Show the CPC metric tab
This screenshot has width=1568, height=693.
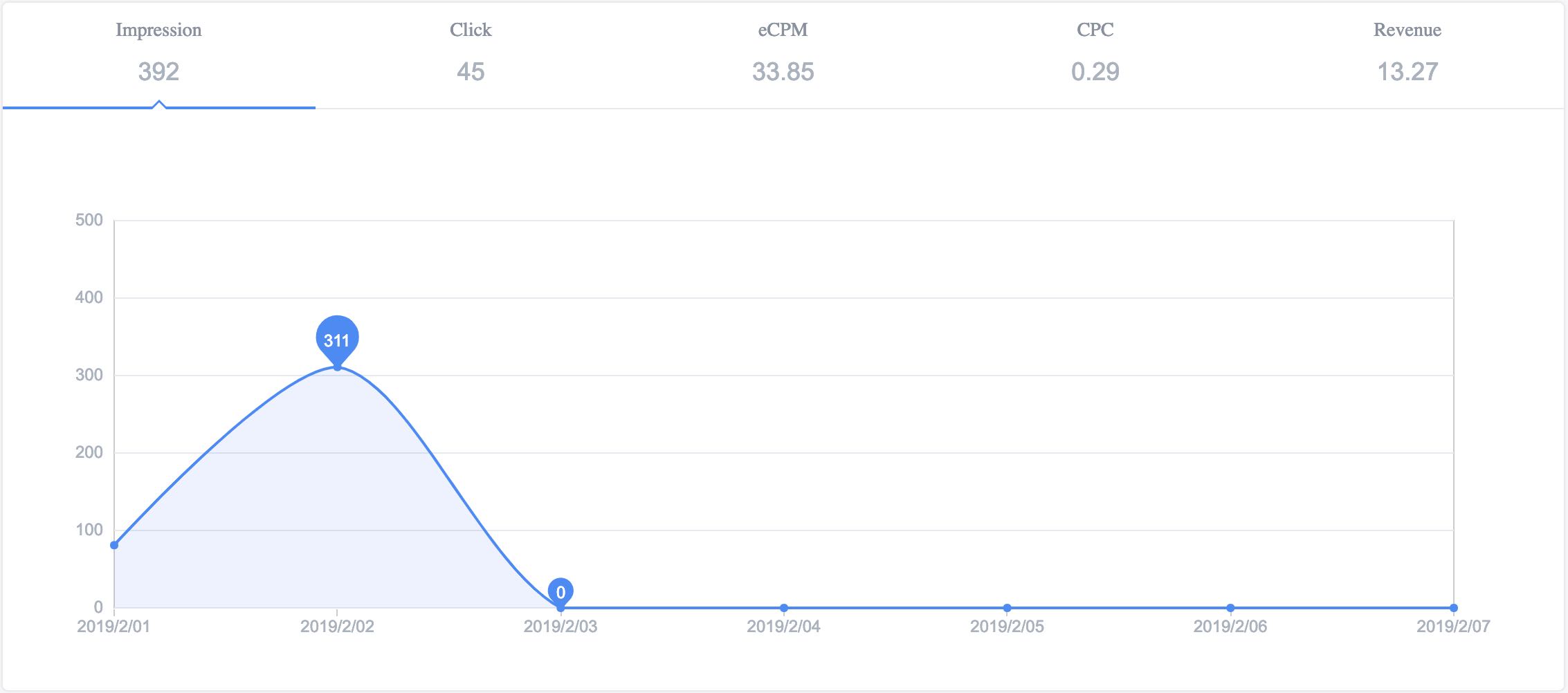(1095, 54)
